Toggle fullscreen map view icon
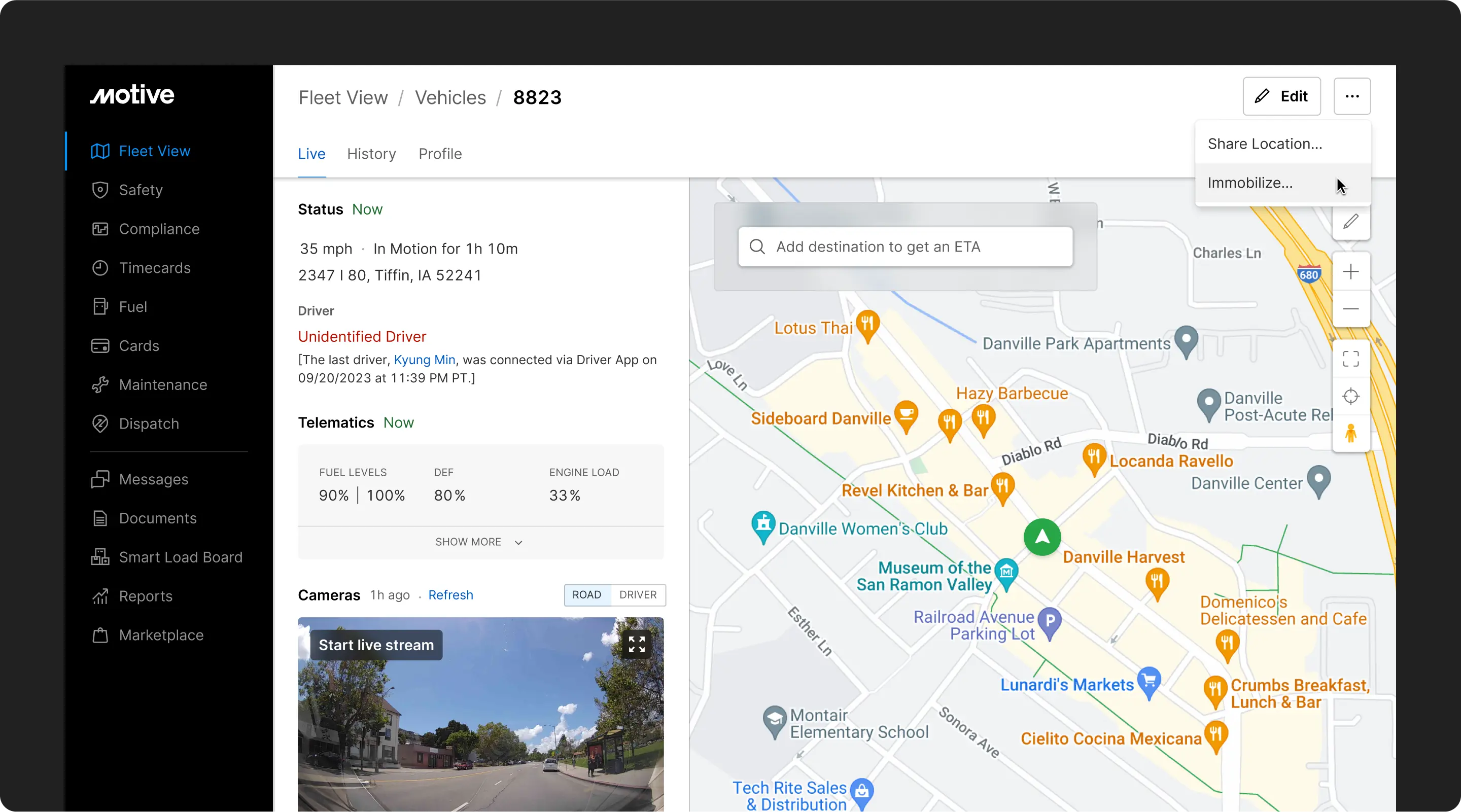The image size is (1461, 812). pyautogui.click(x=1350, y=359)
